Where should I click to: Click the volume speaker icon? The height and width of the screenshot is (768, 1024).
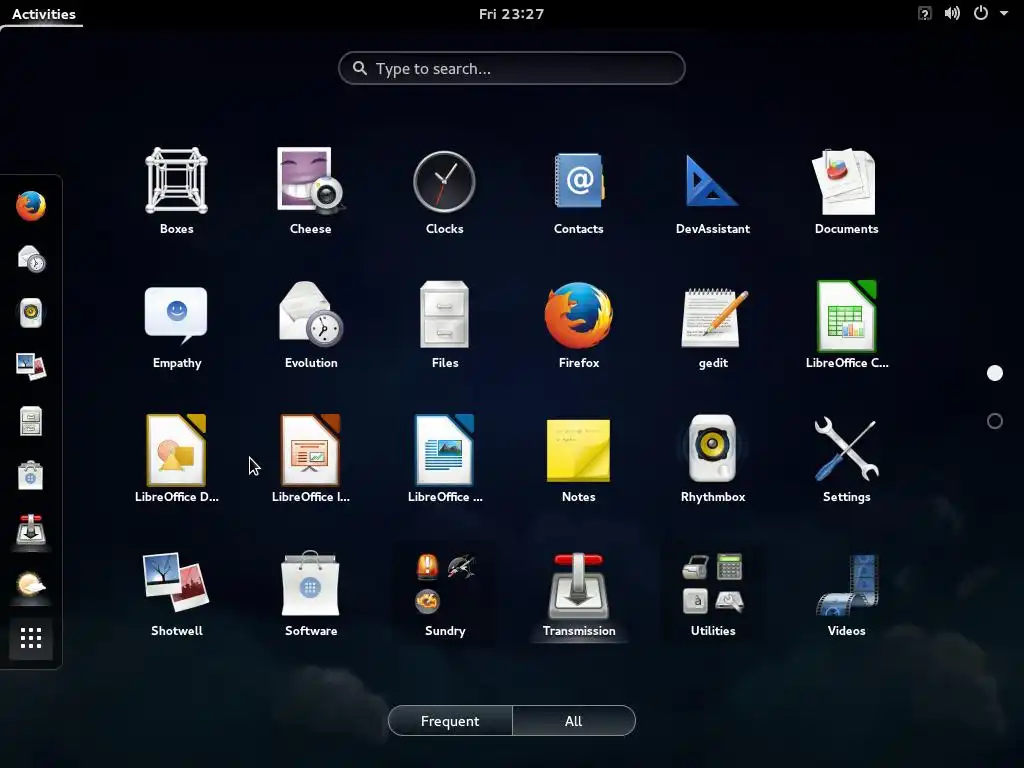pos(952,14)
